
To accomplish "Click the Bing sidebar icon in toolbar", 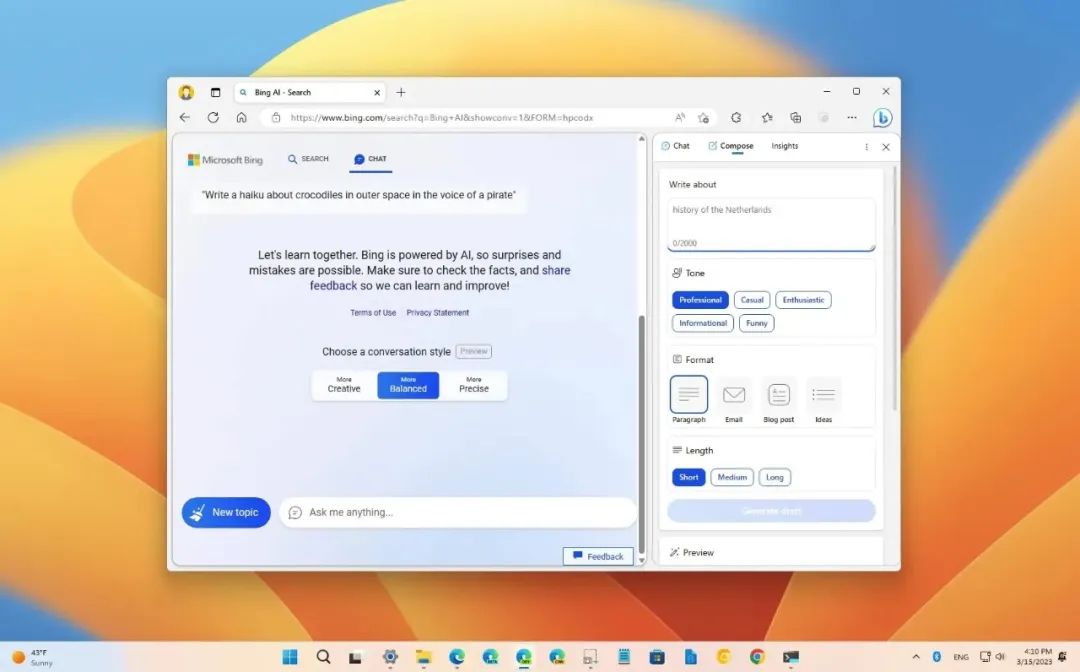I will point(882,118).
